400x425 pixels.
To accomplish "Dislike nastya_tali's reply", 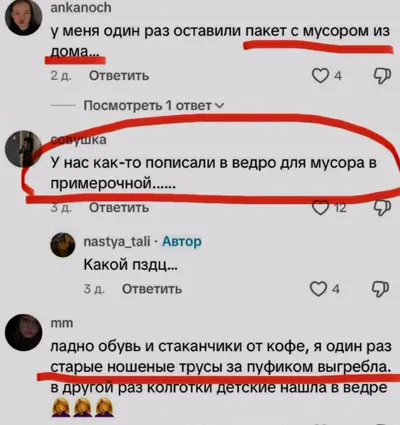I will (x=381, y=289).
